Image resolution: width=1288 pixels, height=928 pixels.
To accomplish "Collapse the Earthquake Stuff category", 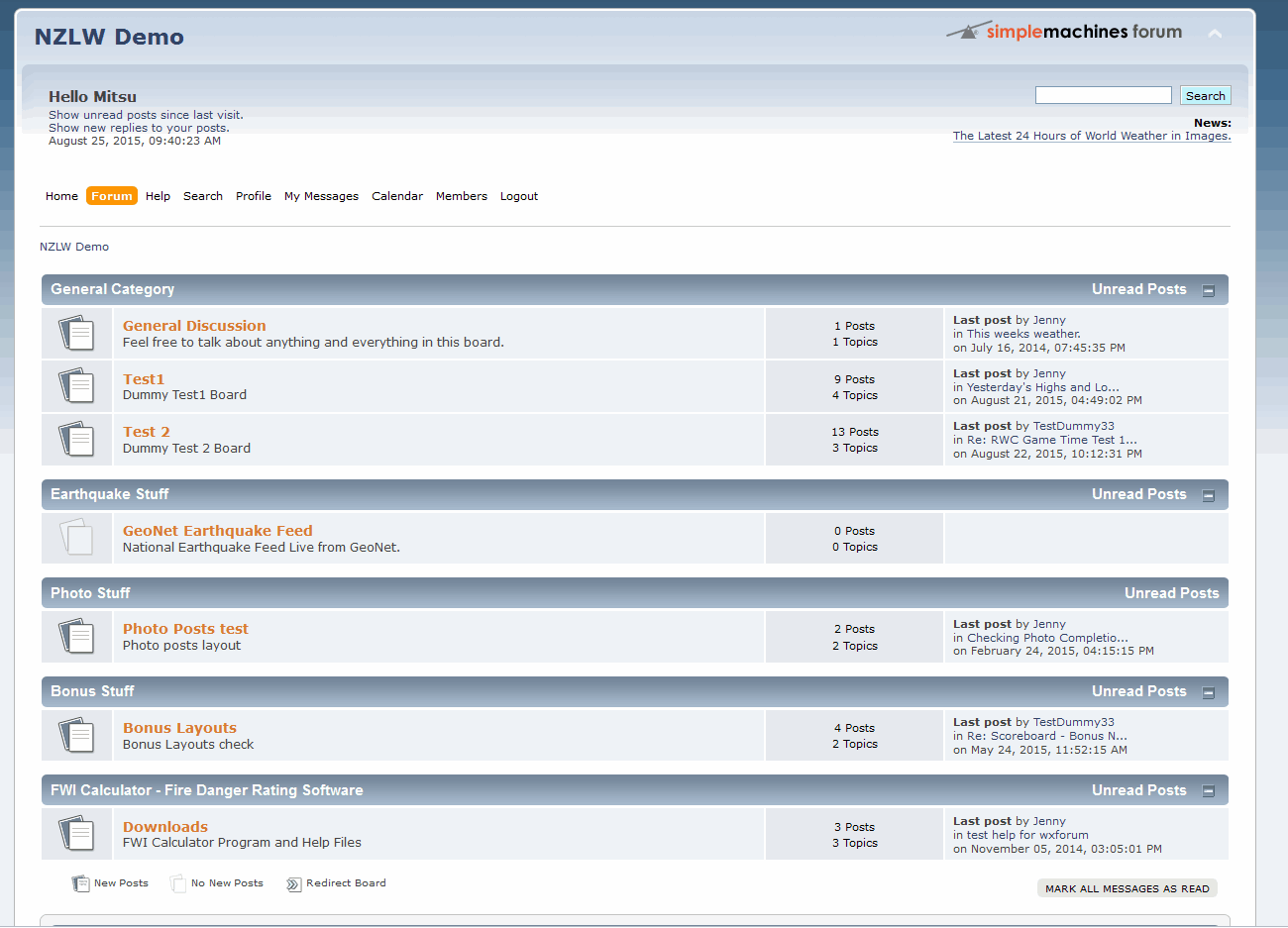I will [x=1208, y=495].
